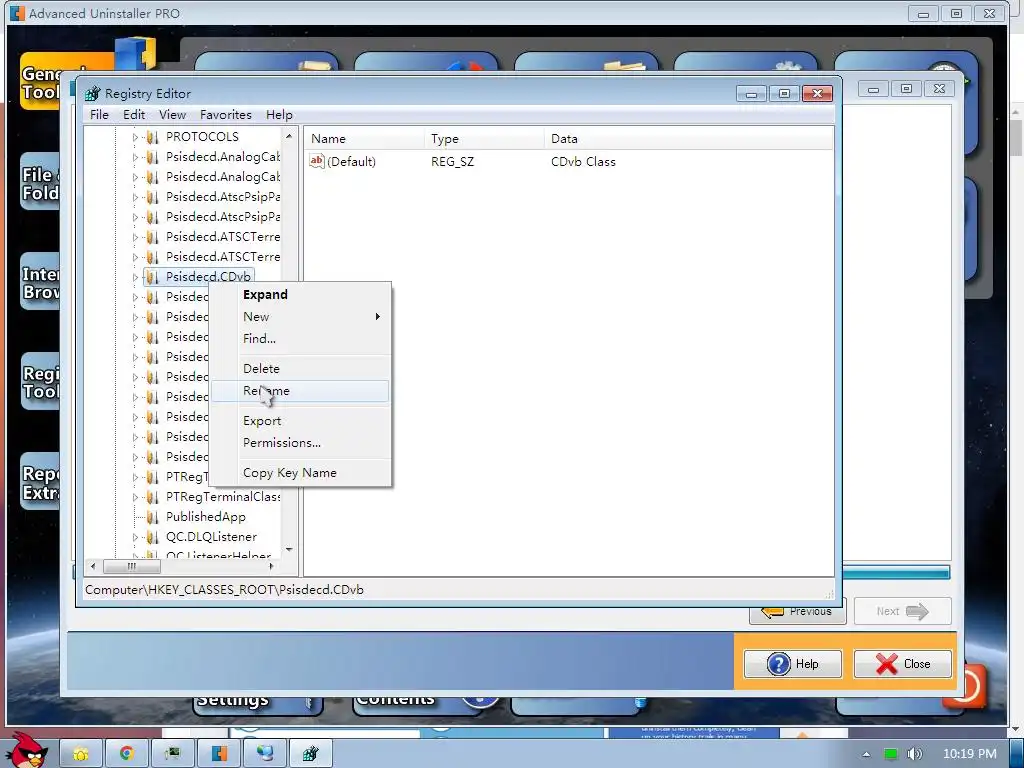Click the blue help question mark icon
Screen dimensions: 1024x768
click(x=778, y=664)
